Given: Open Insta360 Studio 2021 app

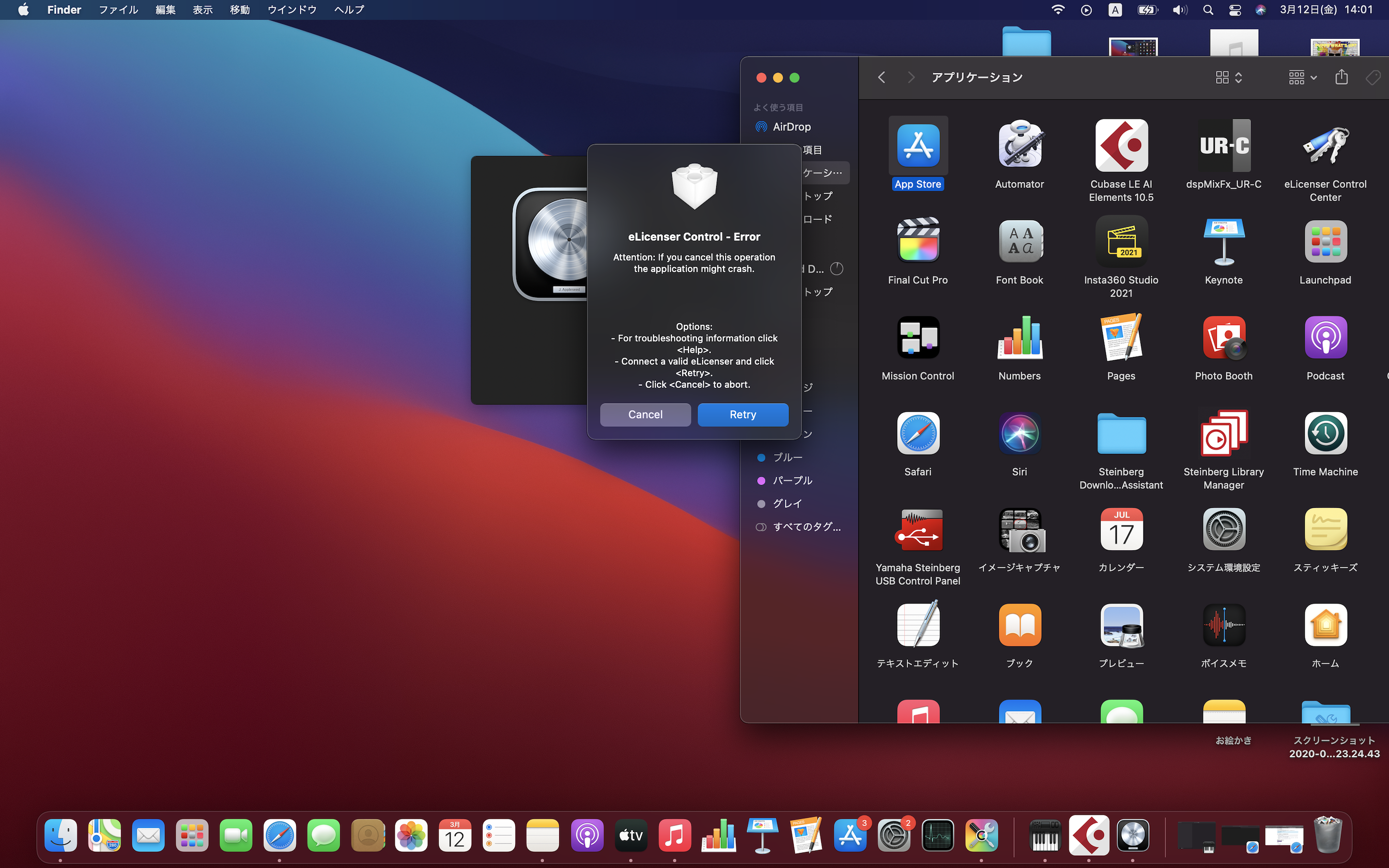Looking at the screenshot, I should [1121, 242].
